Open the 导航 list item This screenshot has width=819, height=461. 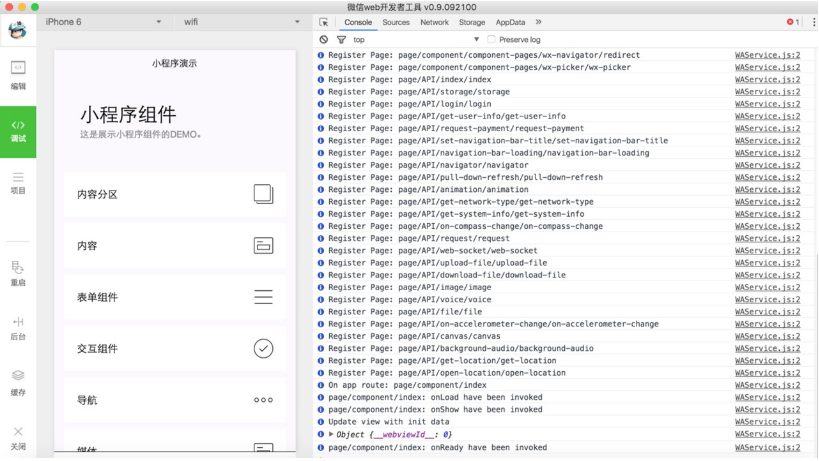click(175, 400)
